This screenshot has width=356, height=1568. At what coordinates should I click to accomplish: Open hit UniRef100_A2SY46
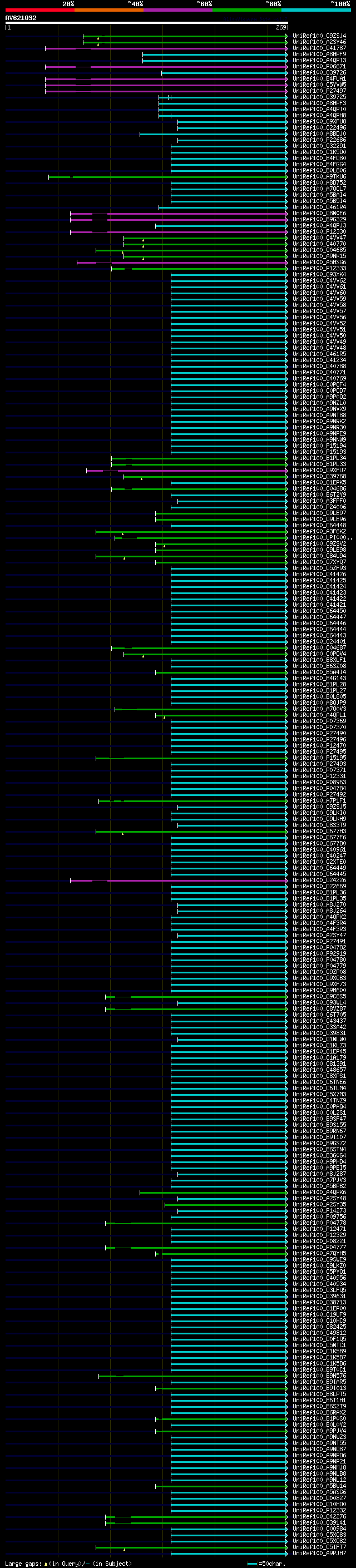(319, 42)
